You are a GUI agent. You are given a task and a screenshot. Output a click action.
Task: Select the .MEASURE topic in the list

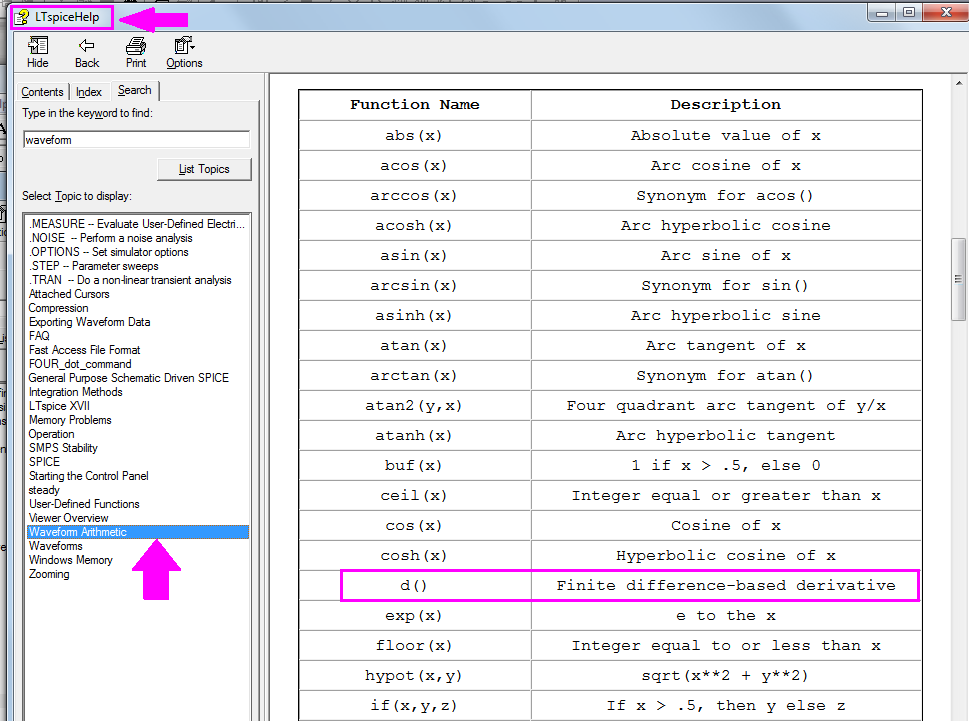click(137, 224)
